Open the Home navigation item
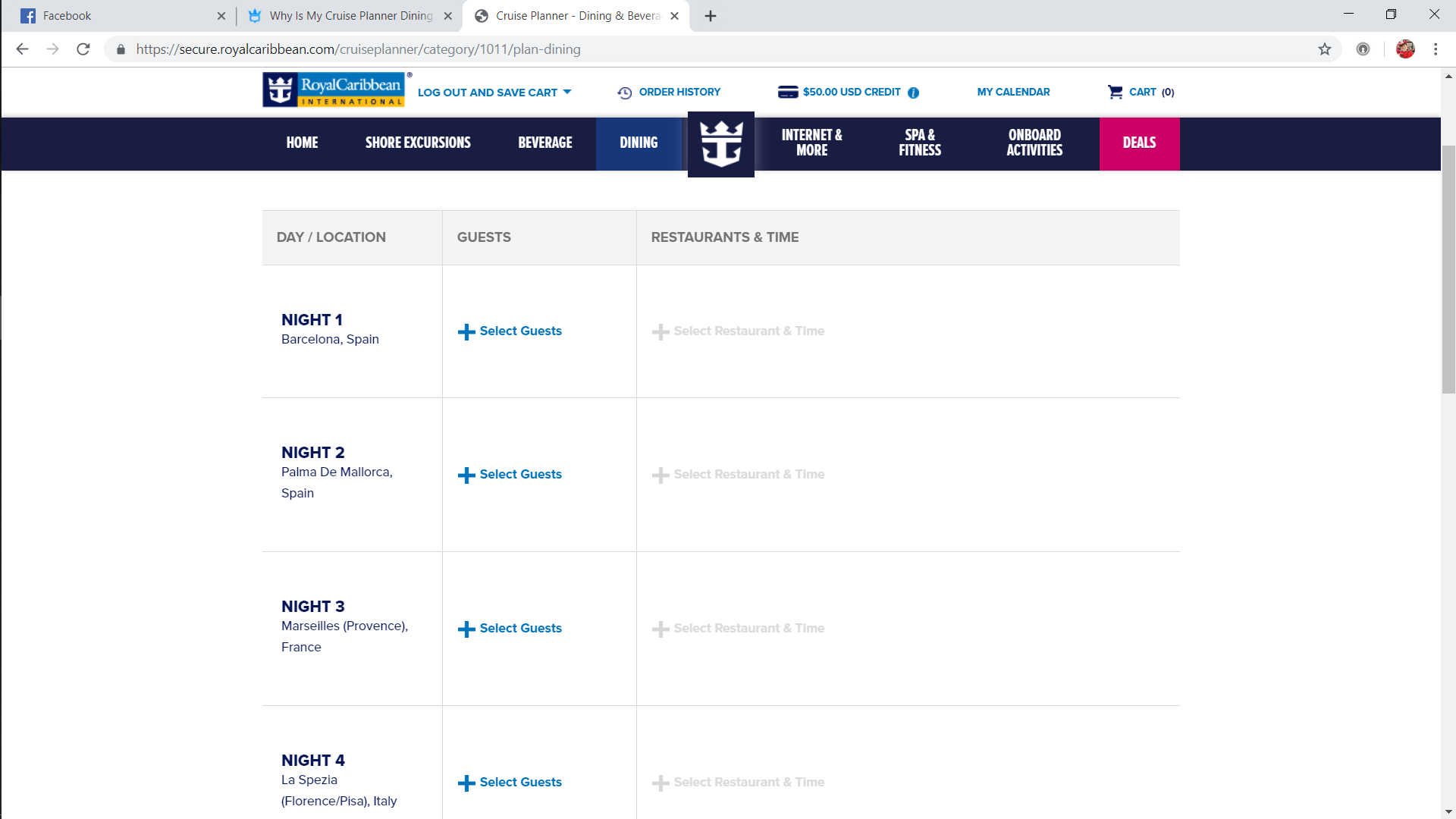Viewport: 1456px width, 819px height. (302, 143)
